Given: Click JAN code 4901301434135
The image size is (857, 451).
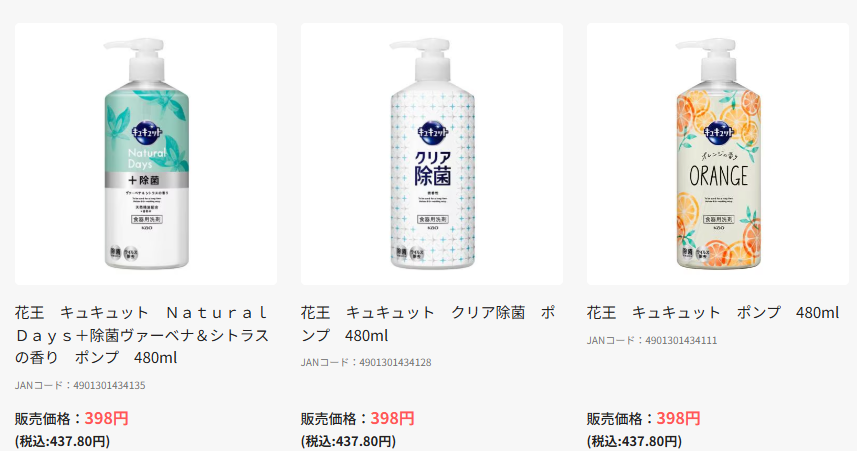Looking at the screenshot, I should coord(80,385).
